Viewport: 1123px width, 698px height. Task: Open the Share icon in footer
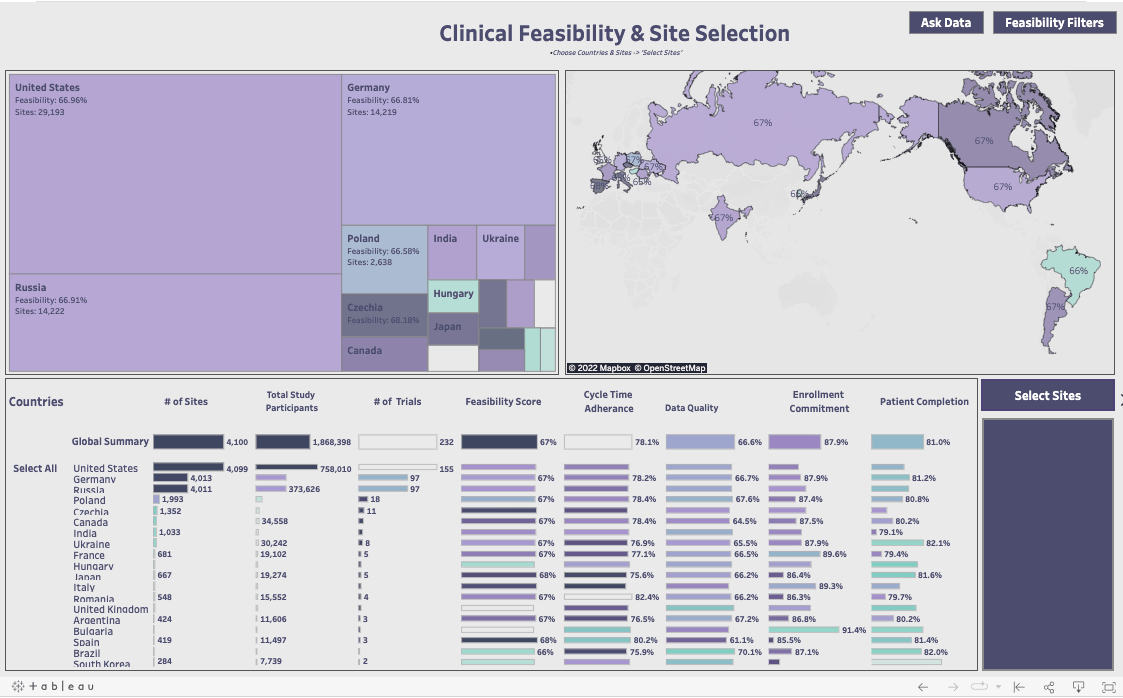pos(1049,687)
